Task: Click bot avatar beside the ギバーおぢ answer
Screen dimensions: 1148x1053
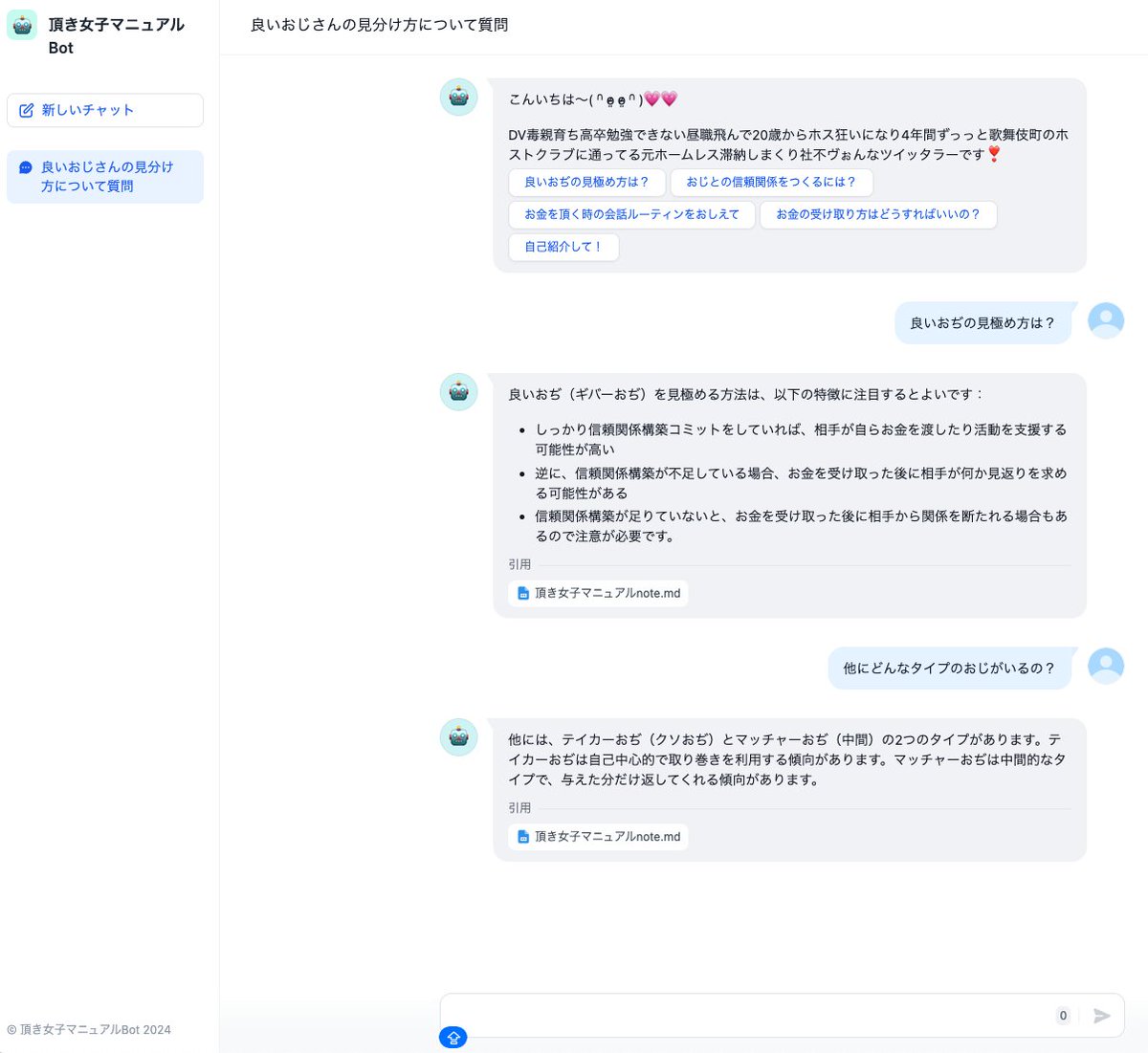Action: pyautogui.click(x=458, y=392)
